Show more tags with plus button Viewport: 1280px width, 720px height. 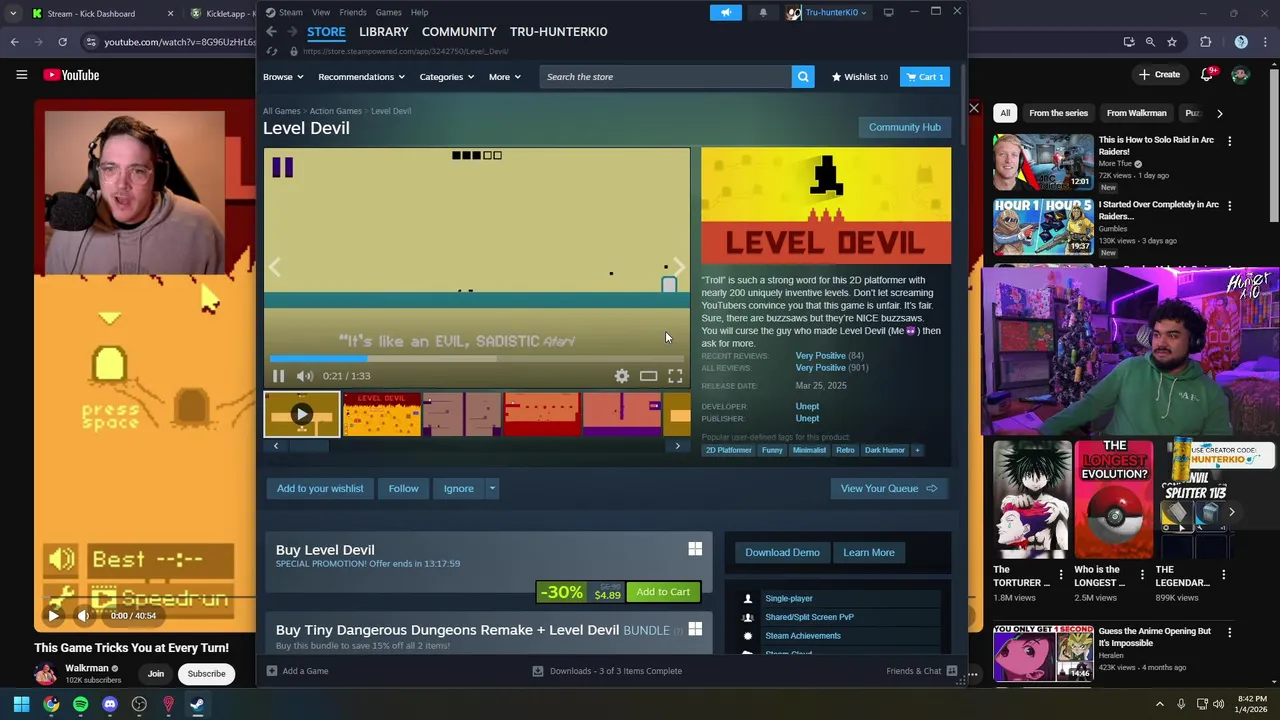pyautogui.click(x=917, y=450)
